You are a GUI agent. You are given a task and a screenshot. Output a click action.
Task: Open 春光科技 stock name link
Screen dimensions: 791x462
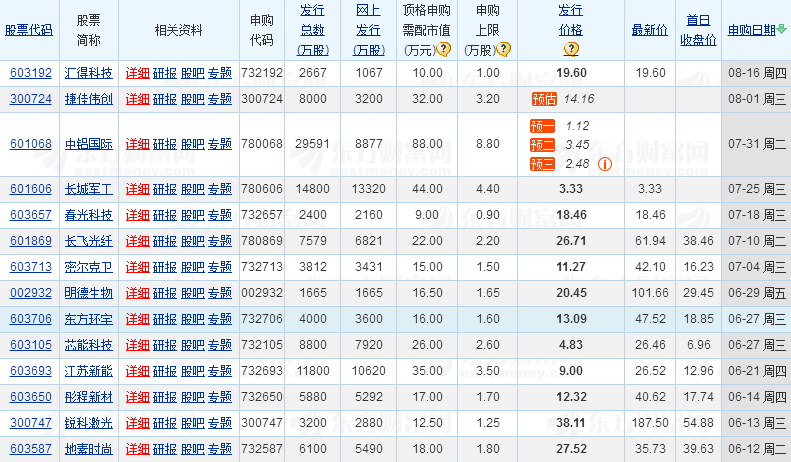click(x=89, y=215)
